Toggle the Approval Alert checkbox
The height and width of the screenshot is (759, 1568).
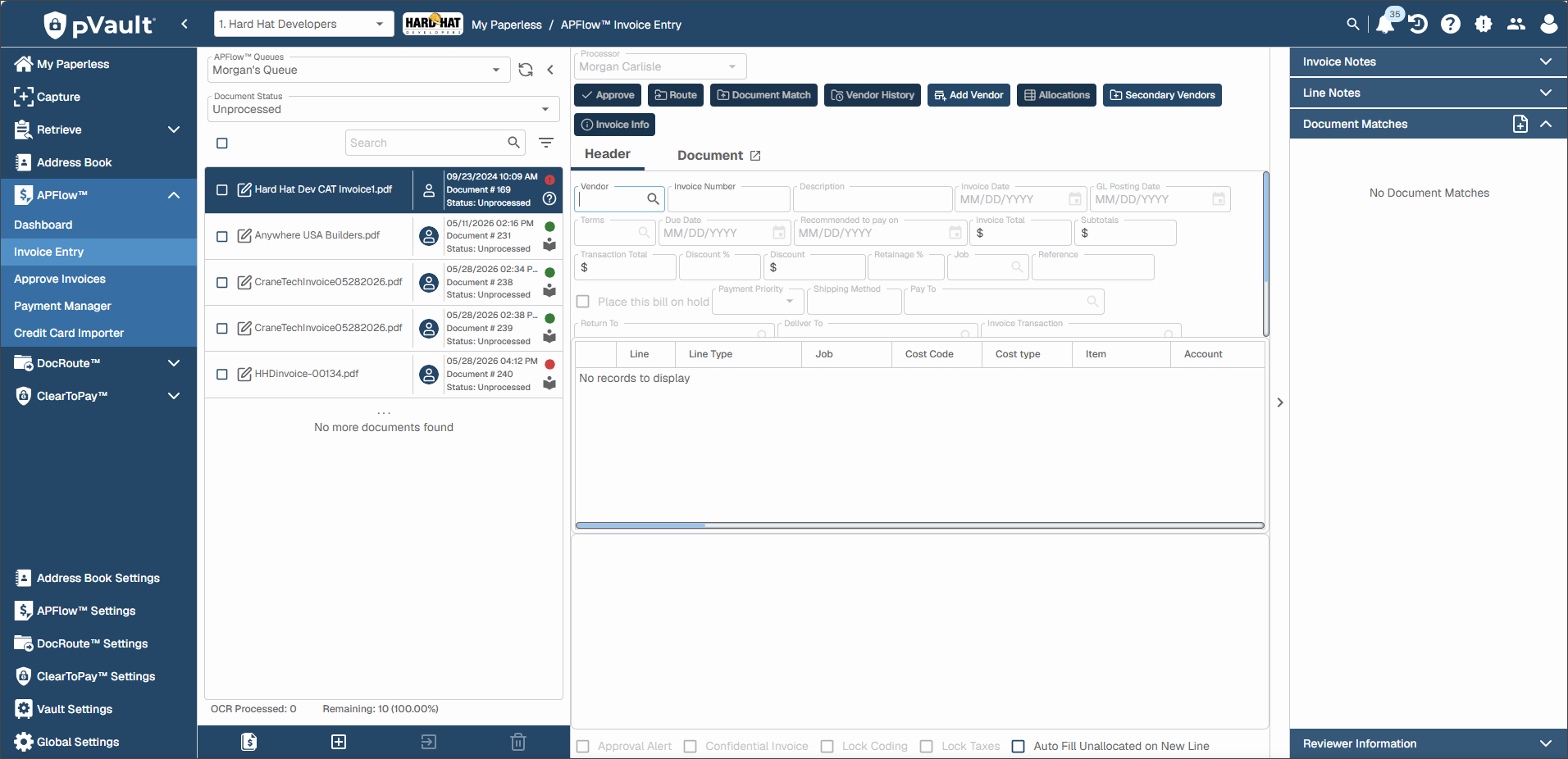pyautogui.click(x=583, y=746)
